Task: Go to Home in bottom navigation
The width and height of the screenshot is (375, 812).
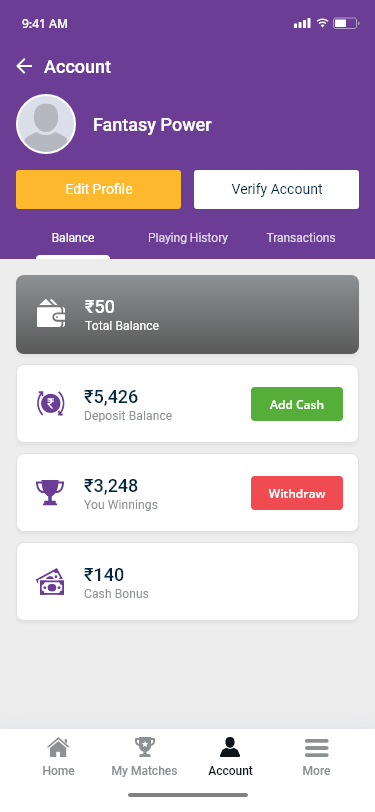Action: [x=58, y=757]
